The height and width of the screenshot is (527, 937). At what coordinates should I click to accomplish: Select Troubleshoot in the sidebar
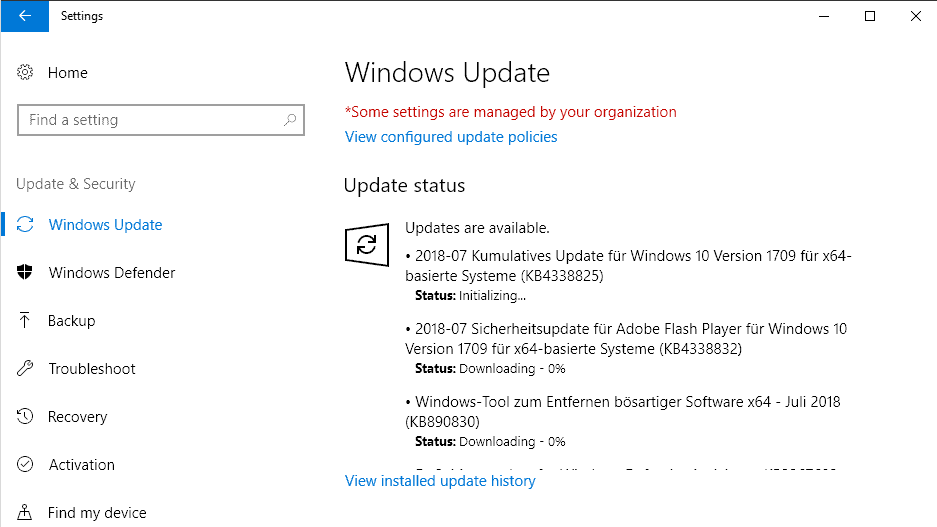point(92,369)
